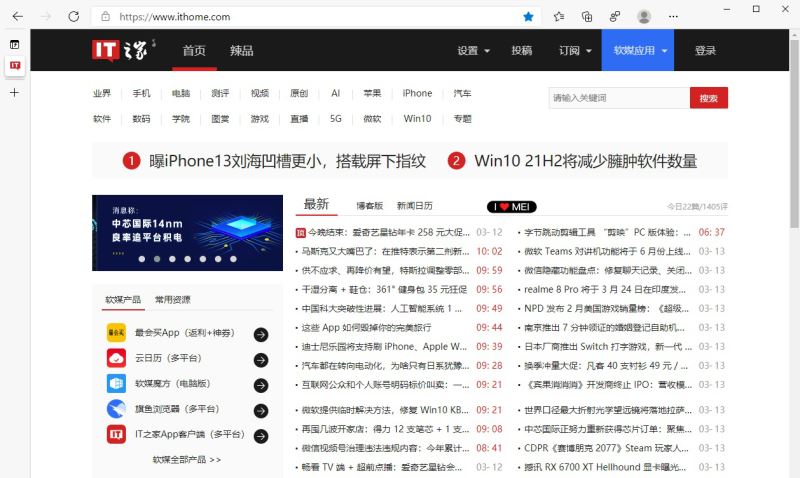Expand the 订阅 dropdown
Screen dimensions: 800x478
[x=575, y=51]
